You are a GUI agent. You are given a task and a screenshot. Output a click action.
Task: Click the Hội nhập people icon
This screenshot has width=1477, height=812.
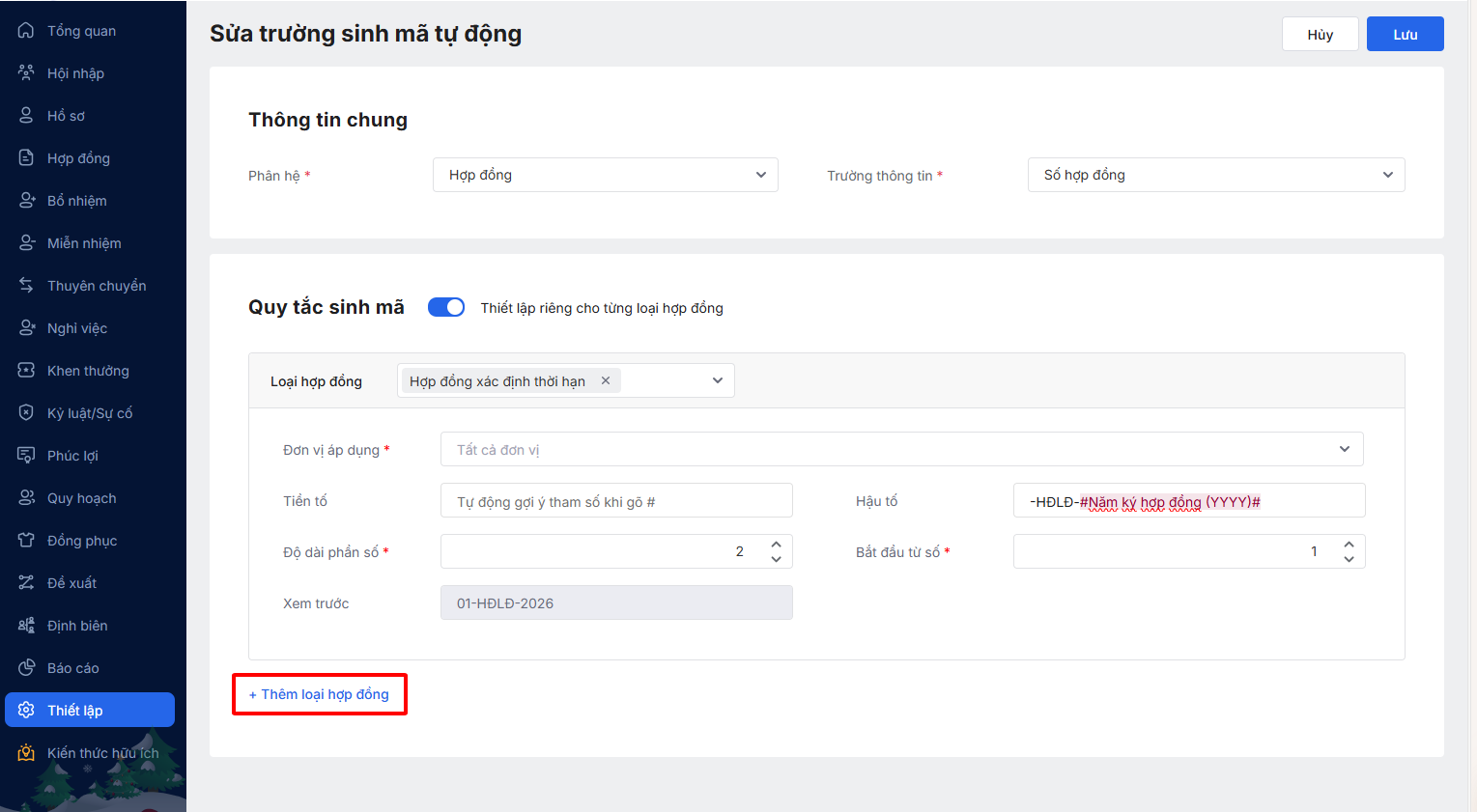pyautogui.click(x=26, y=73)
